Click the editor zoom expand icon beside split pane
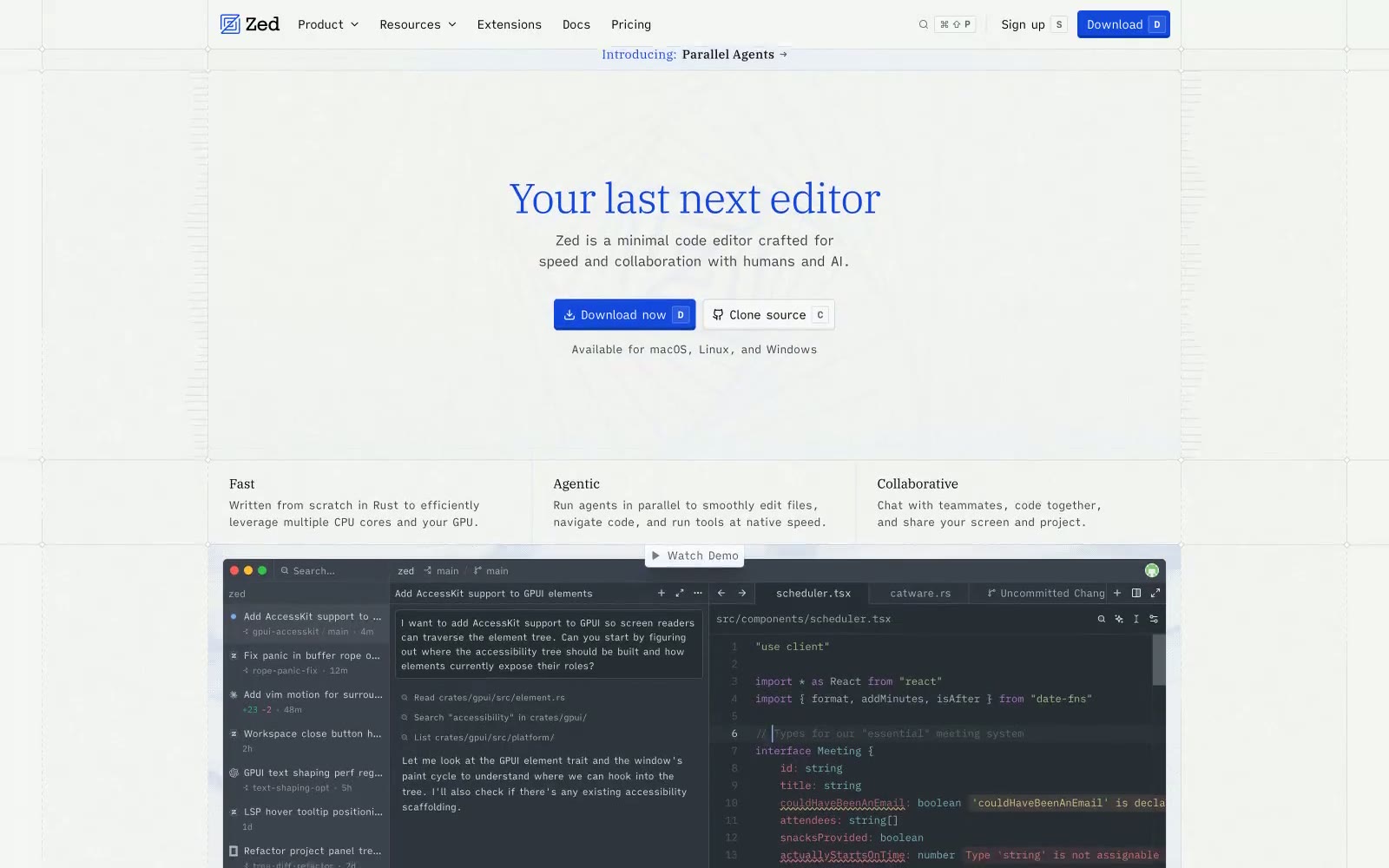 (1155, 593)
